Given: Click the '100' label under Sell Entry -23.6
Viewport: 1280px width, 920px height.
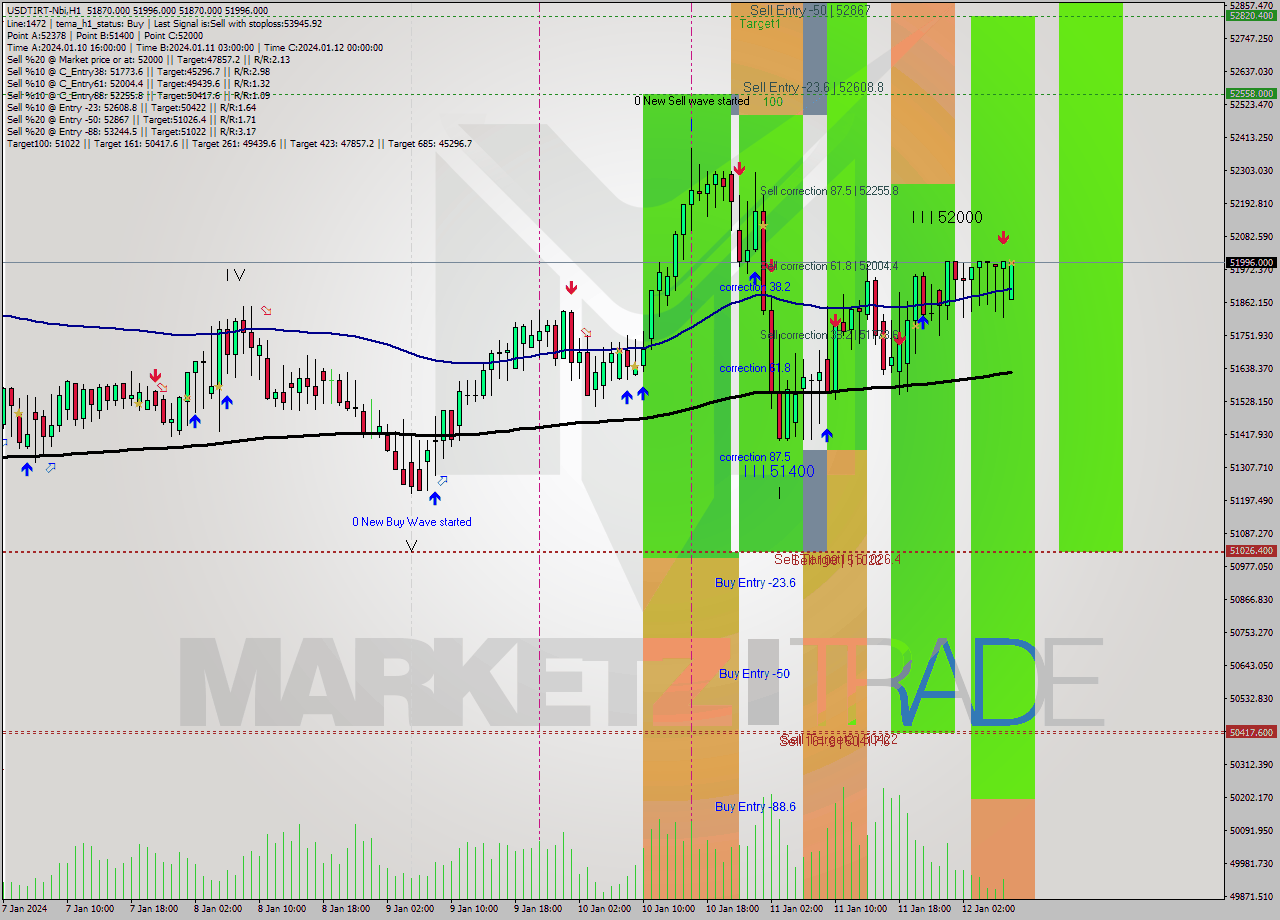Looking at the screenshot, I should coord(773,102).
